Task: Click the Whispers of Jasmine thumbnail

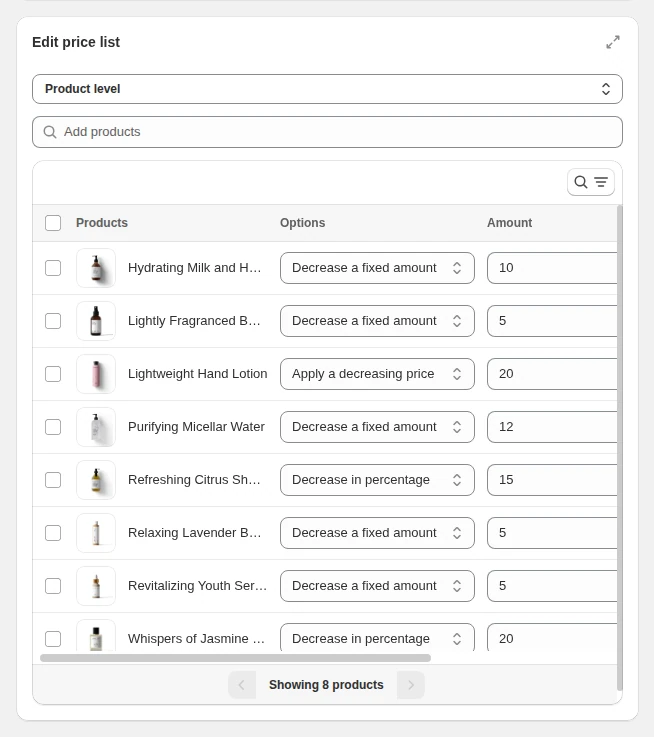Action: [x=96, y=635]
